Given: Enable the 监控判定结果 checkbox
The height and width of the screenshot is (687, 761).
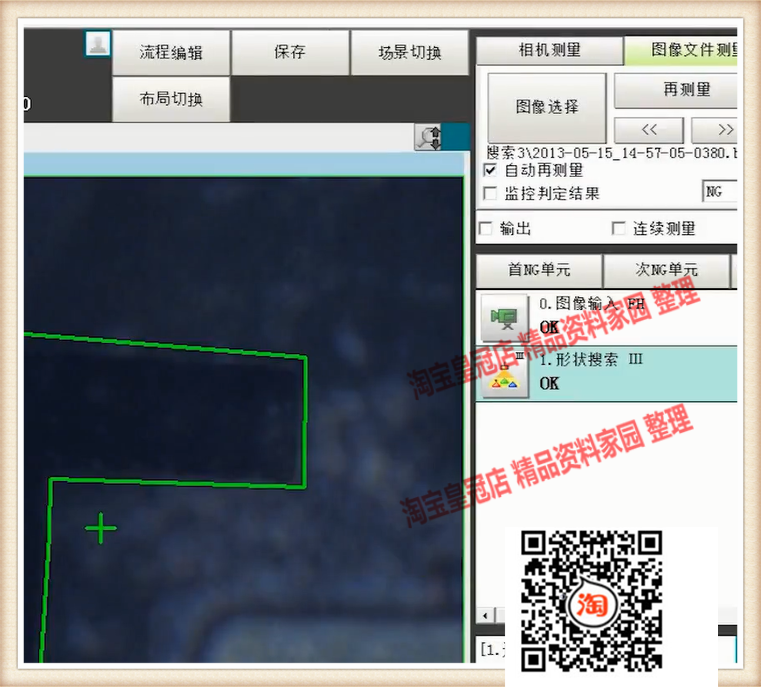Looking at the screenshot, I should click(x=490, y=194).
